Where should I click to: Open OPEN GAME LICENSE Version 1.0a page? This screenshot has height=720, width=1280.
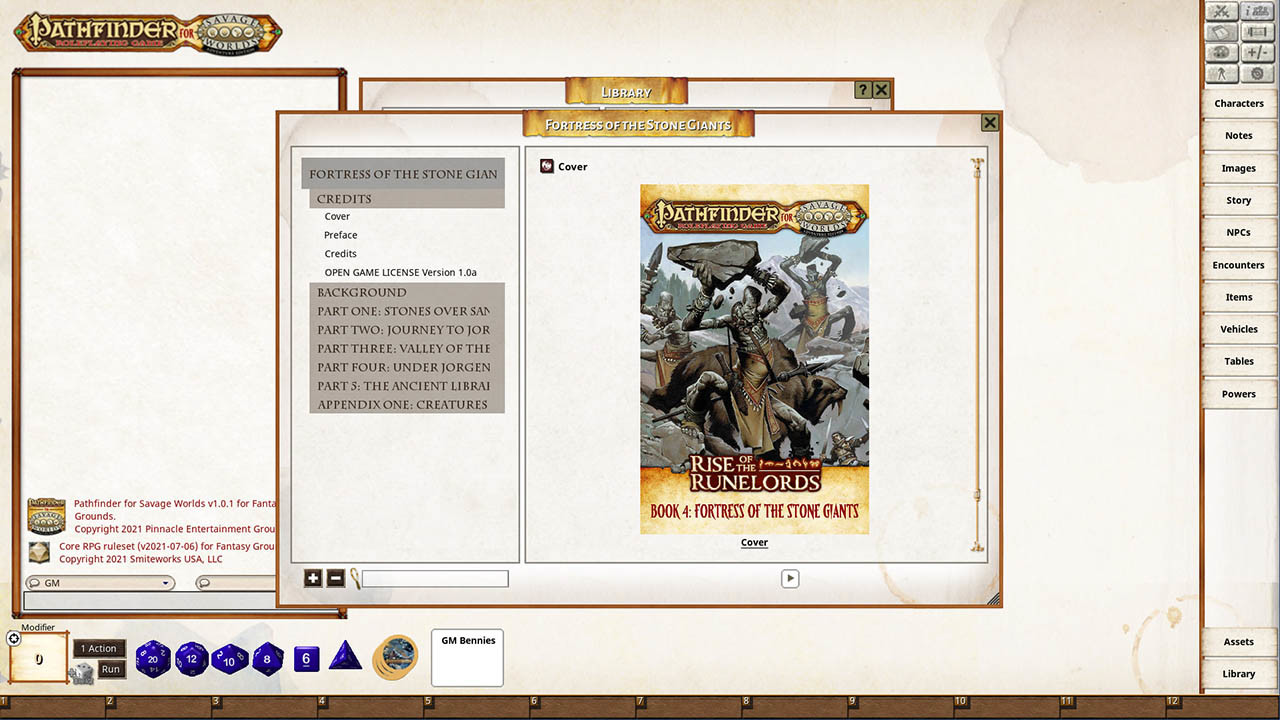400,272
